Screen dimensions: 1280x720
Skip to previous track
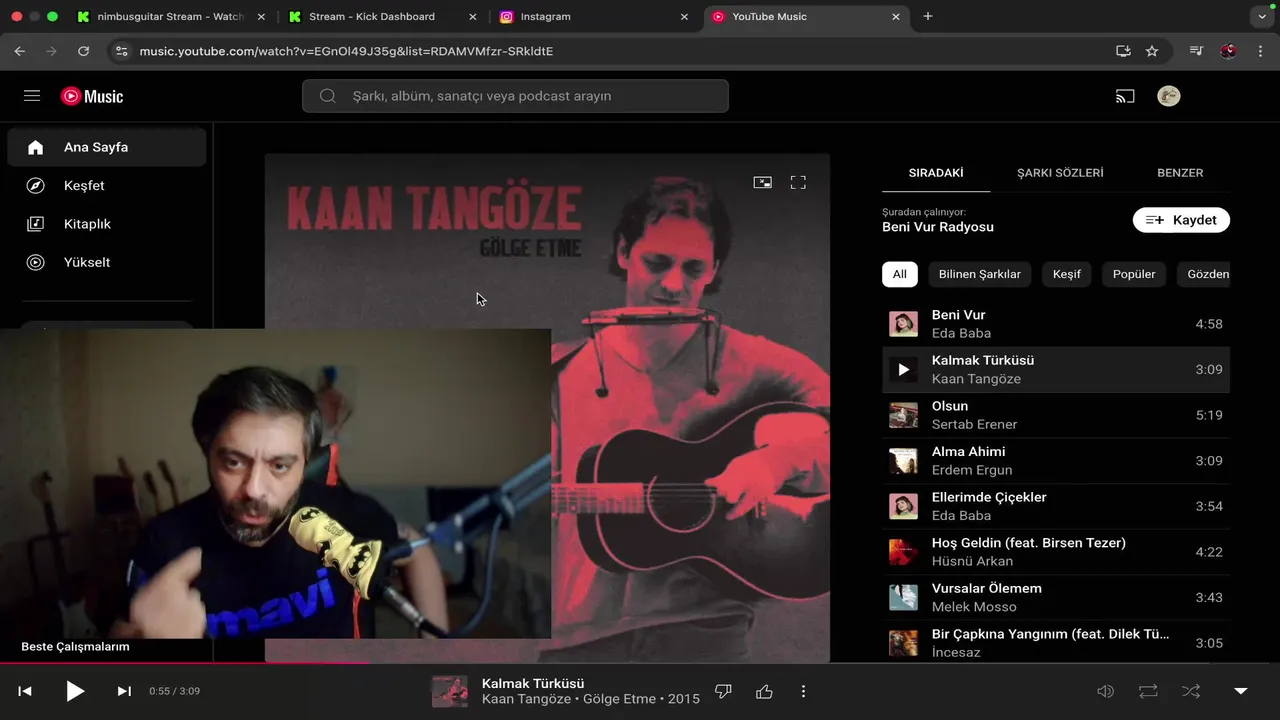(25, 691)
